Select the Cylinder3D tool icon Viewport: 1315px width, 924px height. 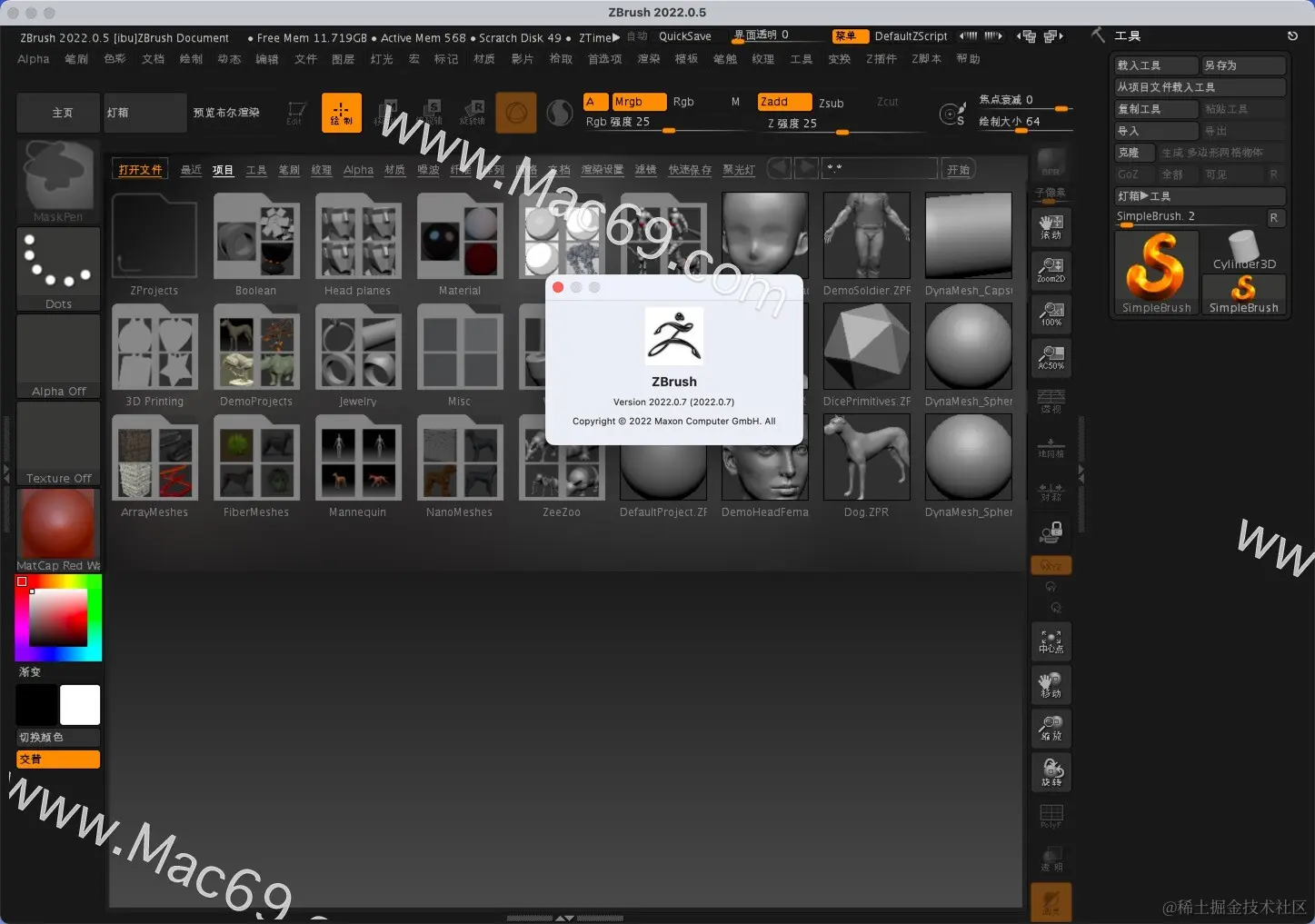pyautogui.click(x=1244, y=251)
